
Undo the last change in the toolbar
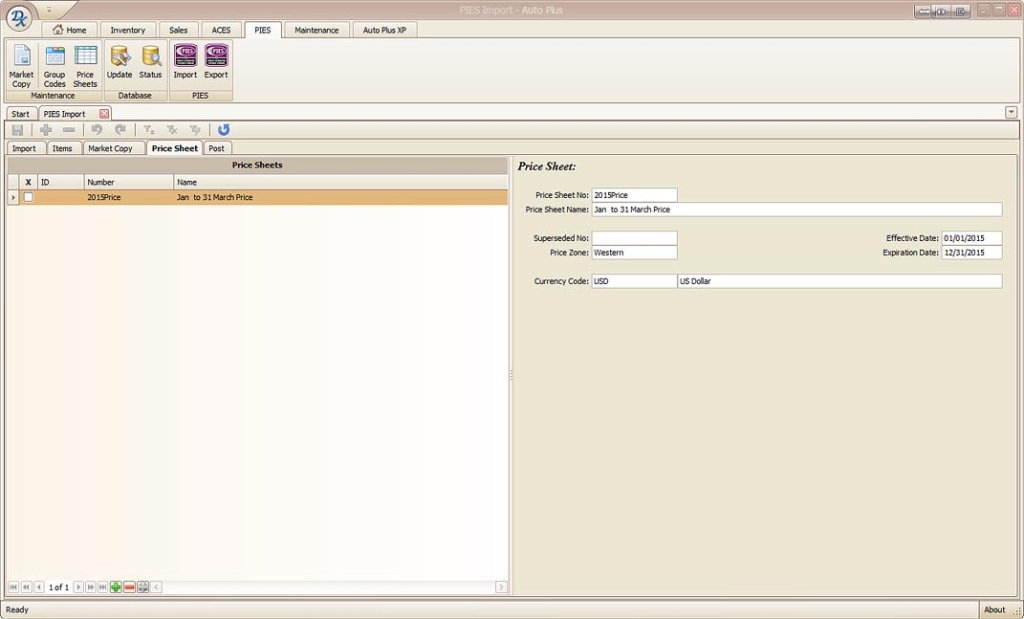(x=97, y=130)
